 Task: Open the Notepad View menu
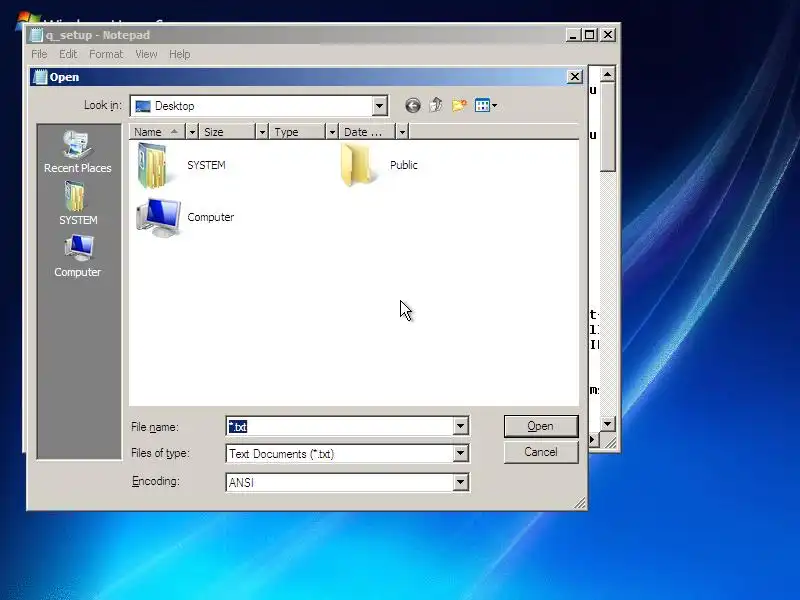point(146,54)
